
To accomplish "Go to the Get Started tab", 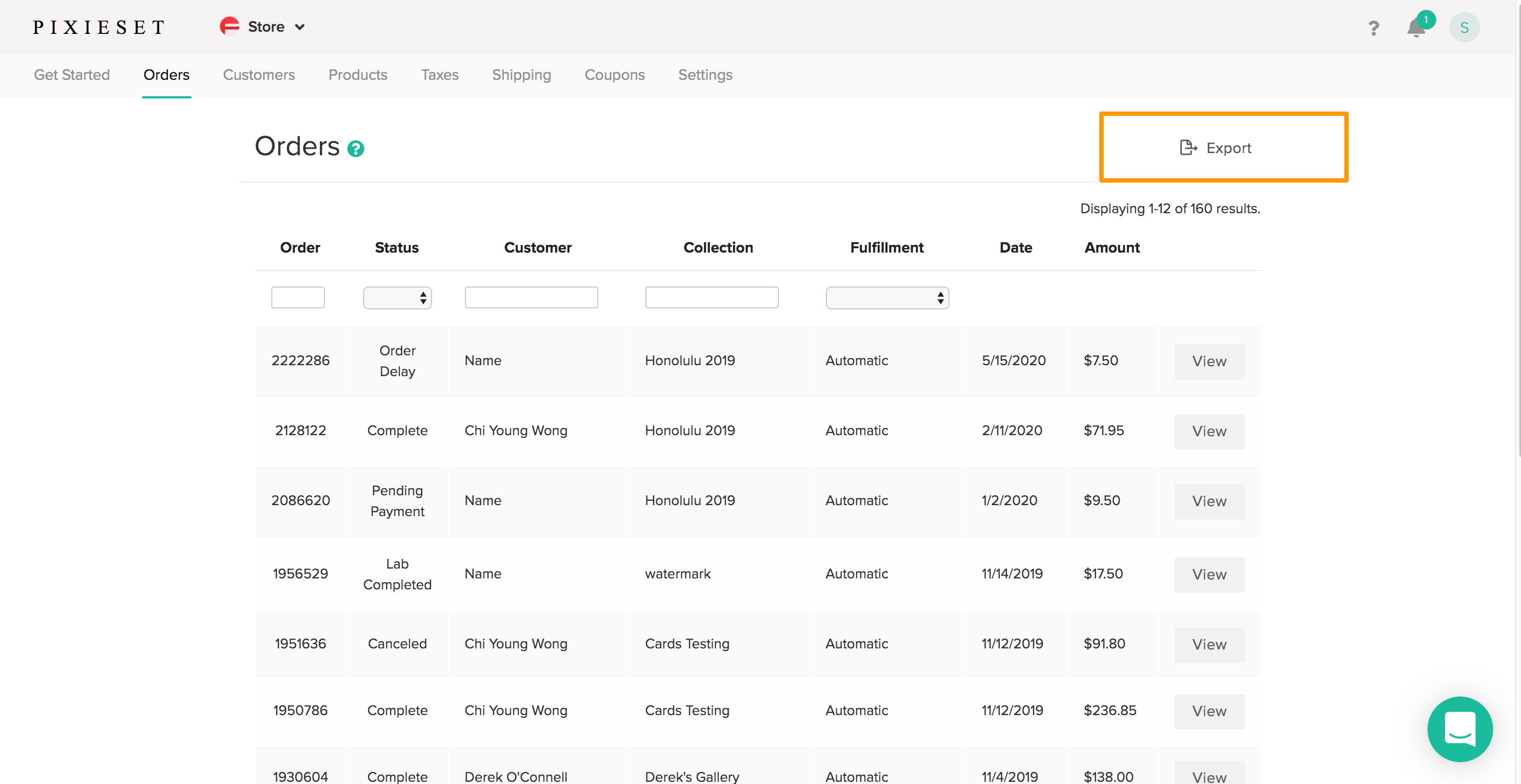I will (72, 75).
